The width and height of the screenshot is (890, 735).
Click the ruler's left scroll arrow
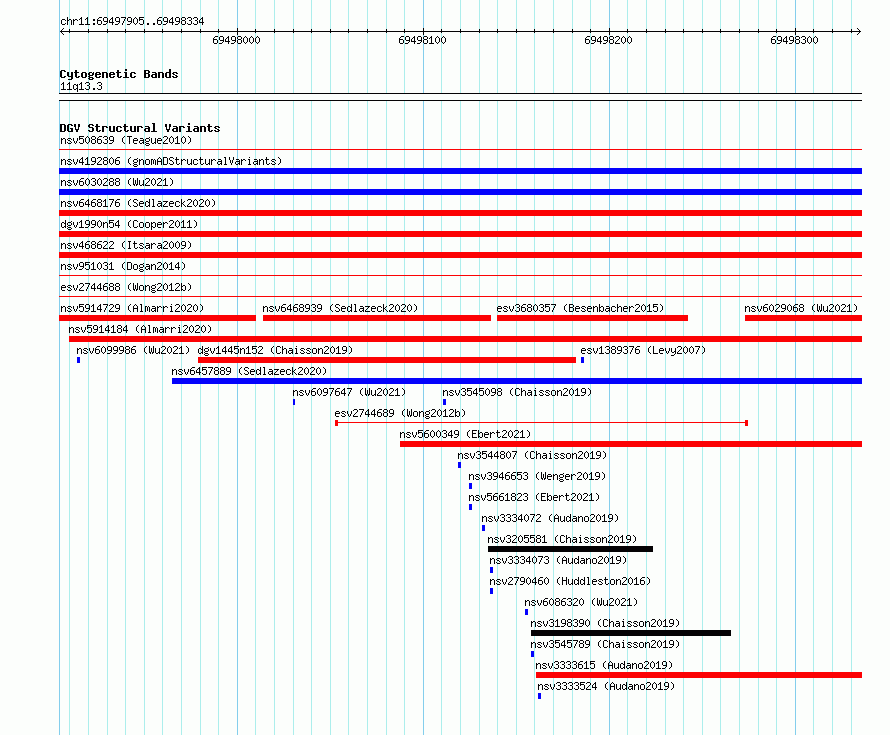63,32
